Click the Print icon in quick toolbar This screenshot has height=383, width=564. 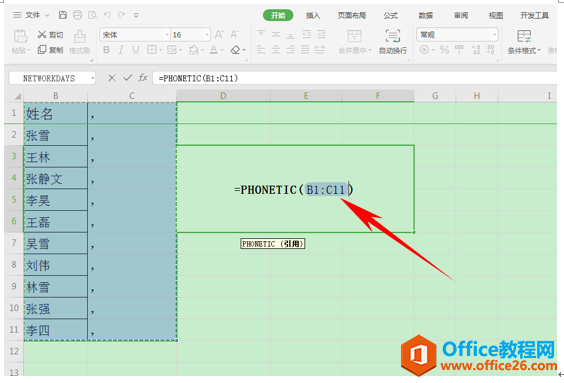click(x=77, y=15)
